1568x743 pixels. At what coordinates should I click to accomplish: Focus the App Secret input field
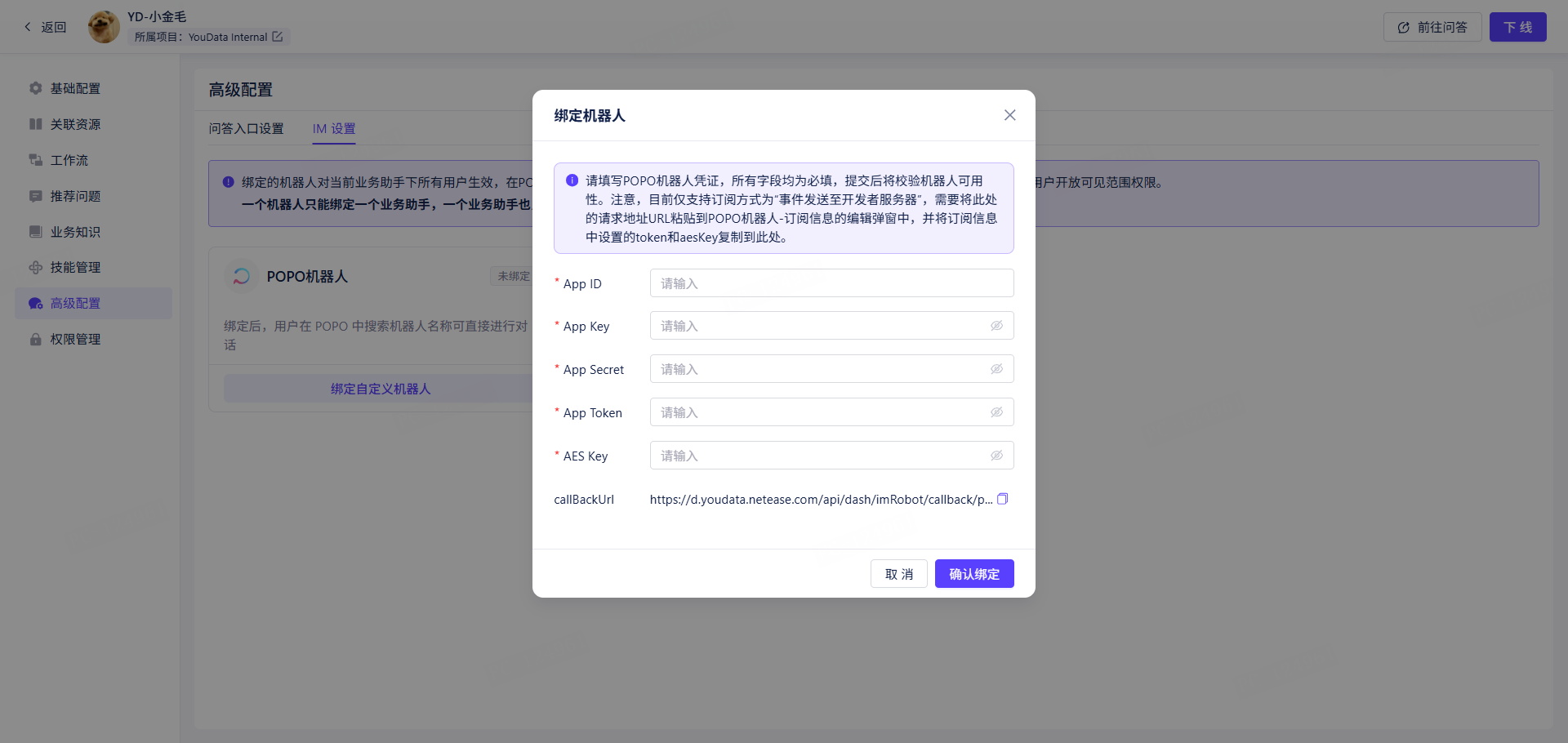pos(831,369)
